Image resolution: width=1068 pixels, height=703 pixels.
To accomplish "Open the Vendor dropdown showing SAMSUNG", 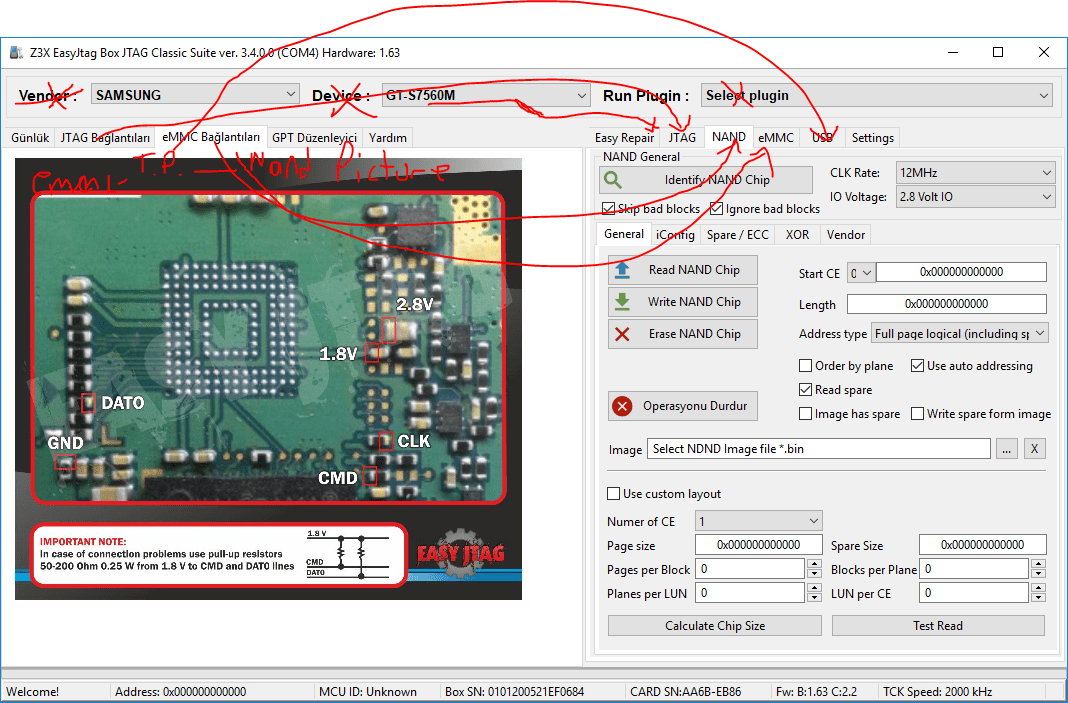I will point(195,95).
